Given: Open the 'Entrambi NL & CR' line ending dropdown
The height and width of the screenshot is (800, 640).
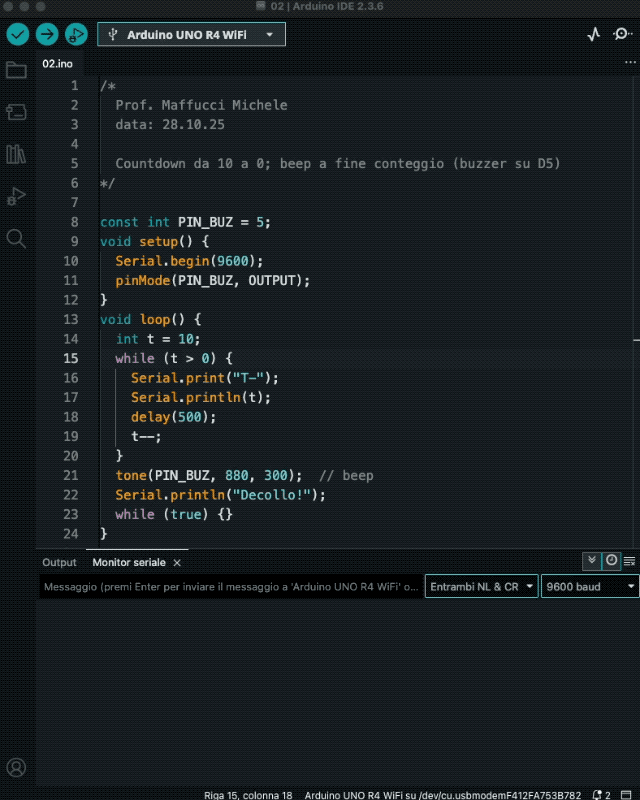Looking at the screenshot, I should [482, 587].
